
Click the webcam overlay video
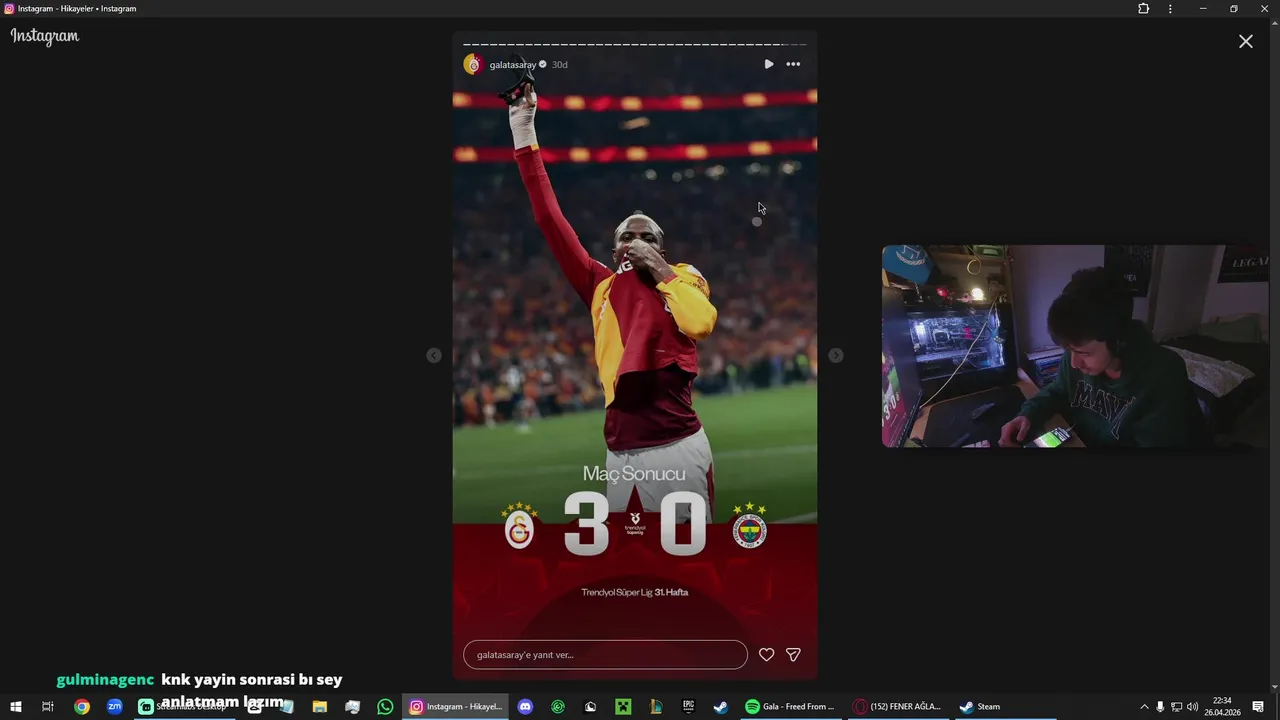tap(1074, 346)
